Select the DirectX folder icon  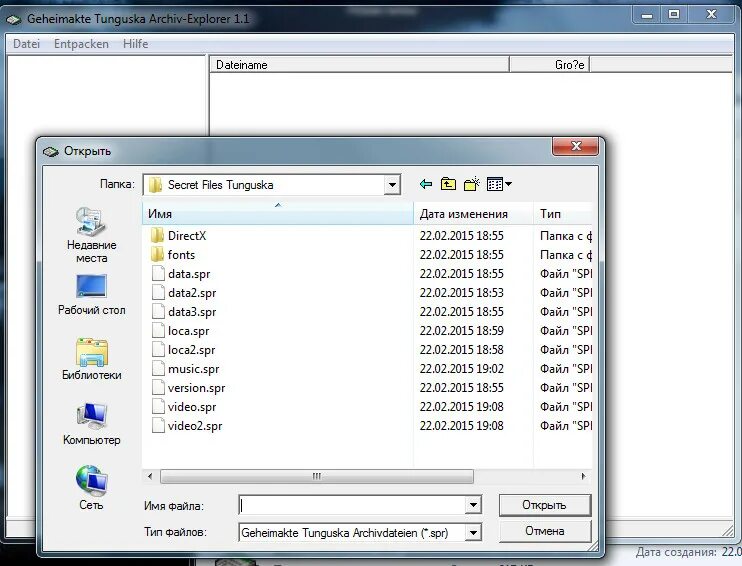[x=157, y=235]
